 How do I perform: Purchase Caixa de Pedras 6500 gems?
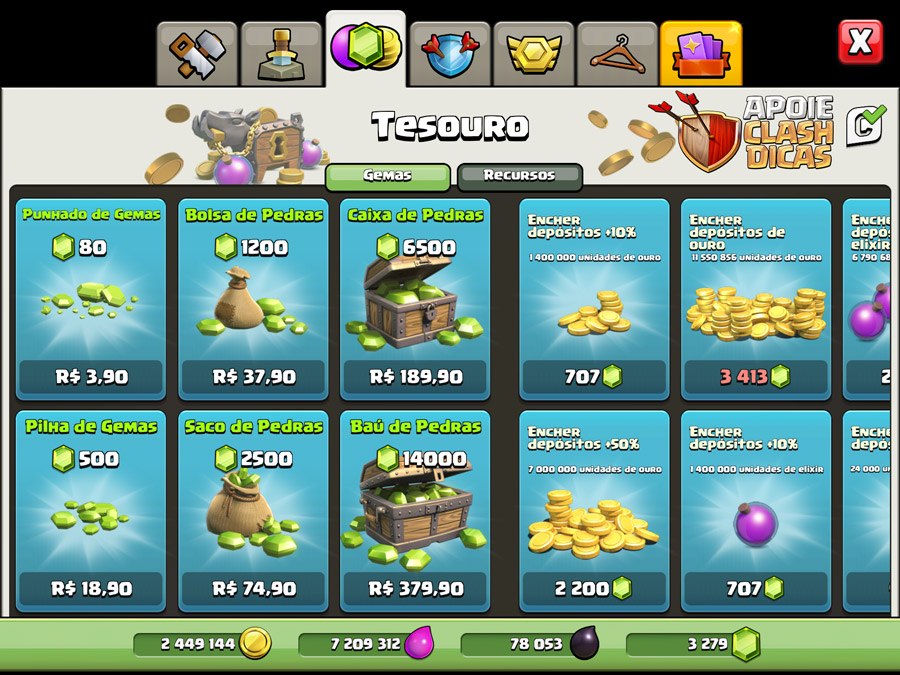click(x=415, y=299)
